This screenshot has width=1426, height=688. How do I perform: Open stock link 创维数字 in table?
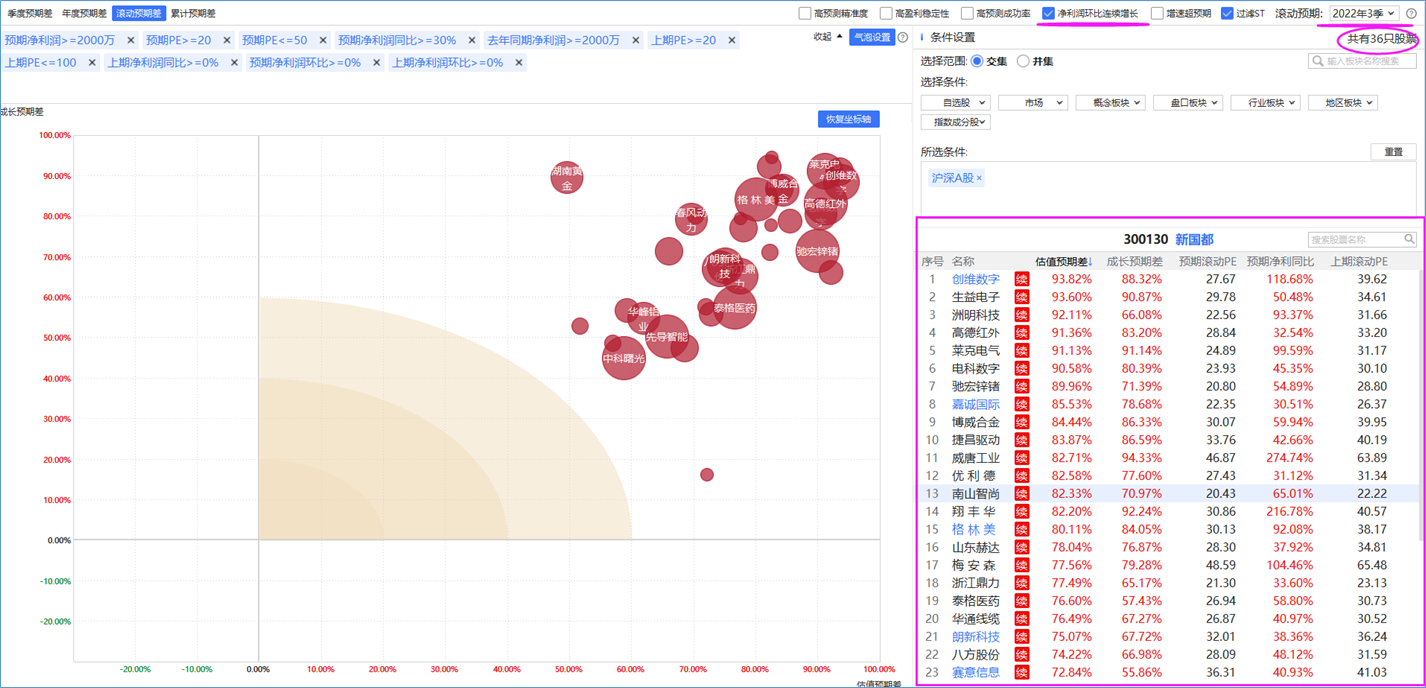[976, 279]
